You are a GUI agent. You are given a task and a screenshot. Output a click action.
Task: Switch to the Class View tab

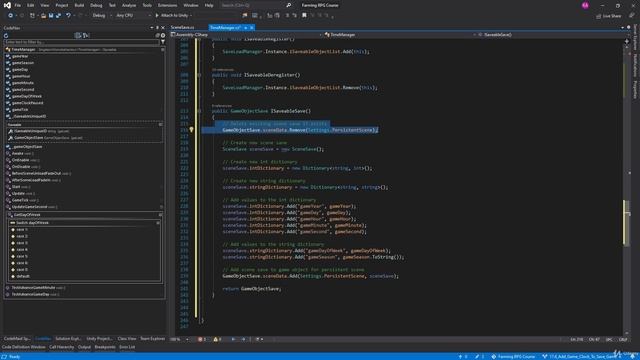point(127,339)
